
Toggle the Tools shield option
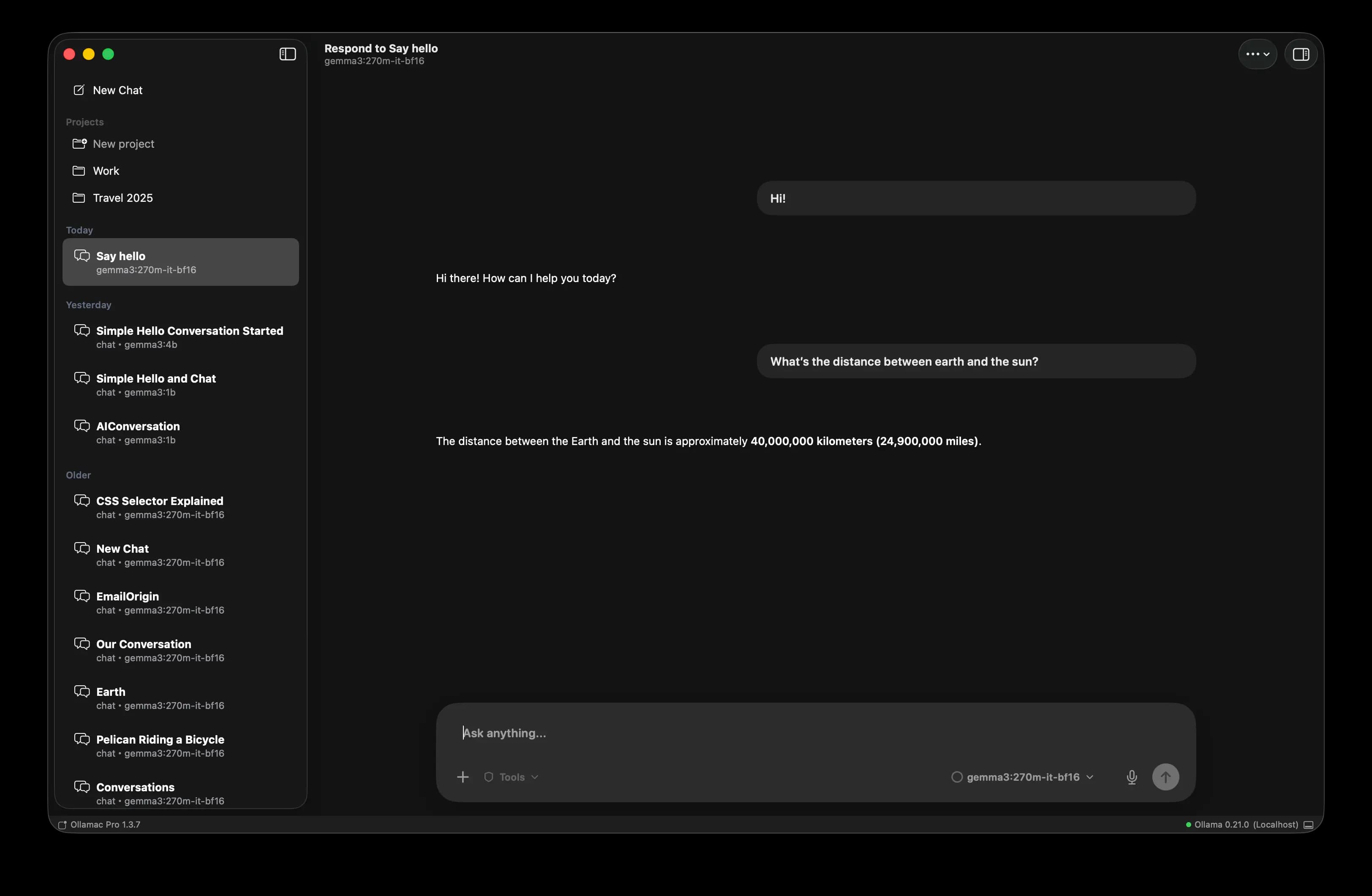click(489, 777)
